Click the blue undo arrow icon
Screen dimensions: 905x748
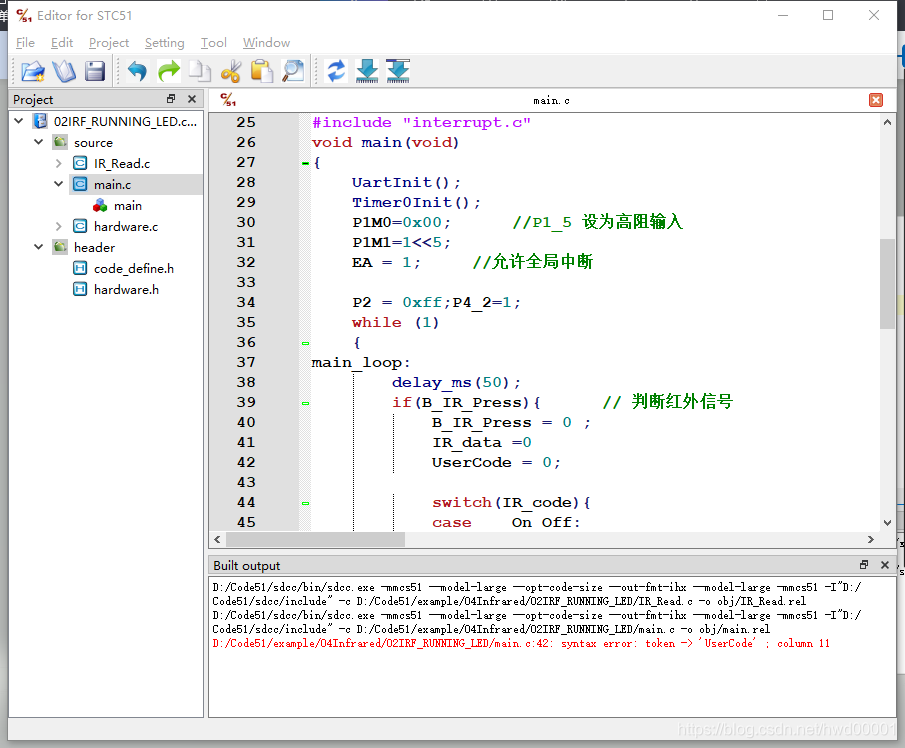pyautogui.click(x=137, y=72)
